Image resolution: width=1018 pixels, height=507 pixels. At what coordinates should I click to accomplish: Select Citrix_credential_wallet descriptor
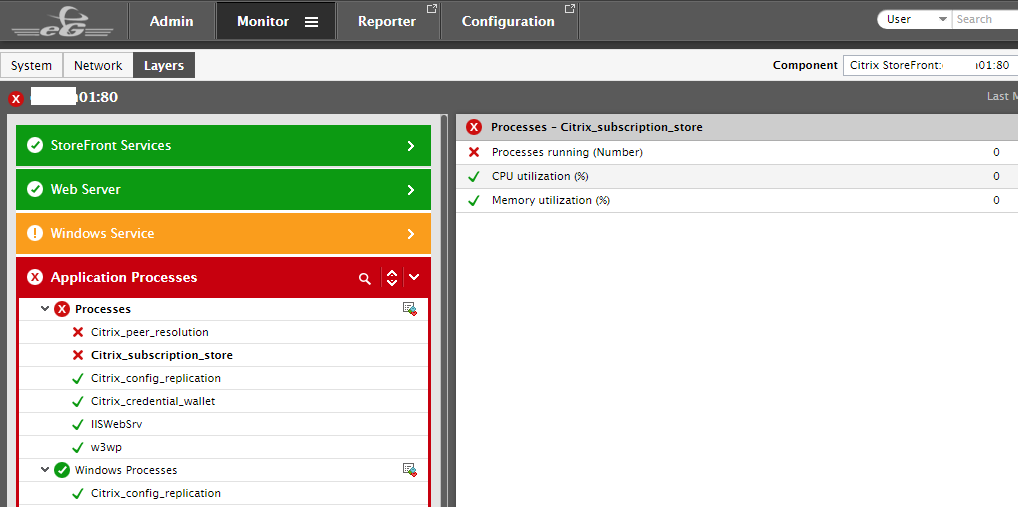[153, 401]
